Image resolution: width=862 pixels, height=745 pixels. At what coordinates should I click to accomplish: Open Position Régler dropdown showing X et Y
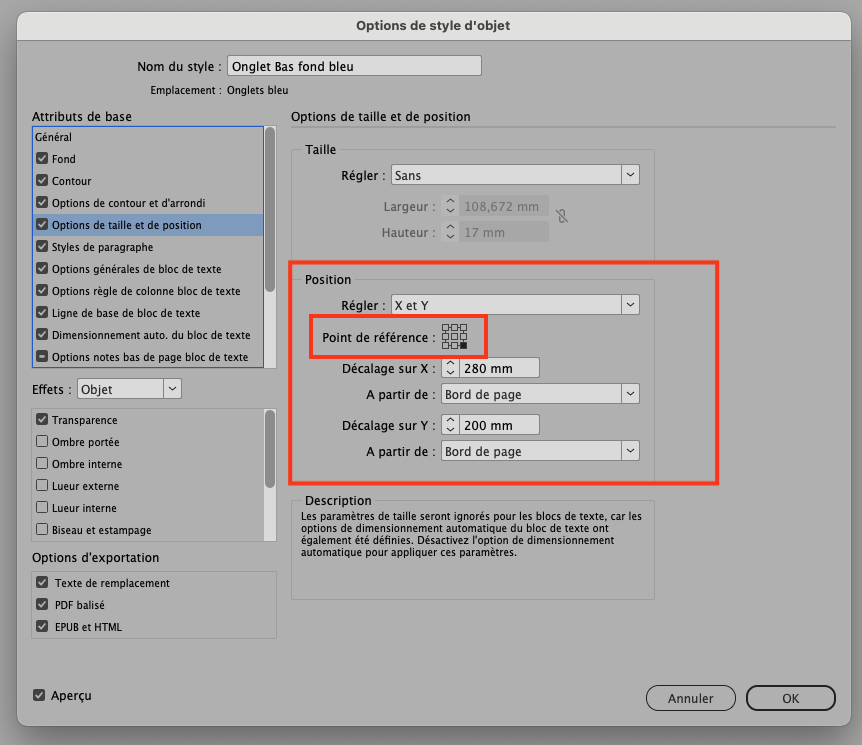tap(515, 305)
